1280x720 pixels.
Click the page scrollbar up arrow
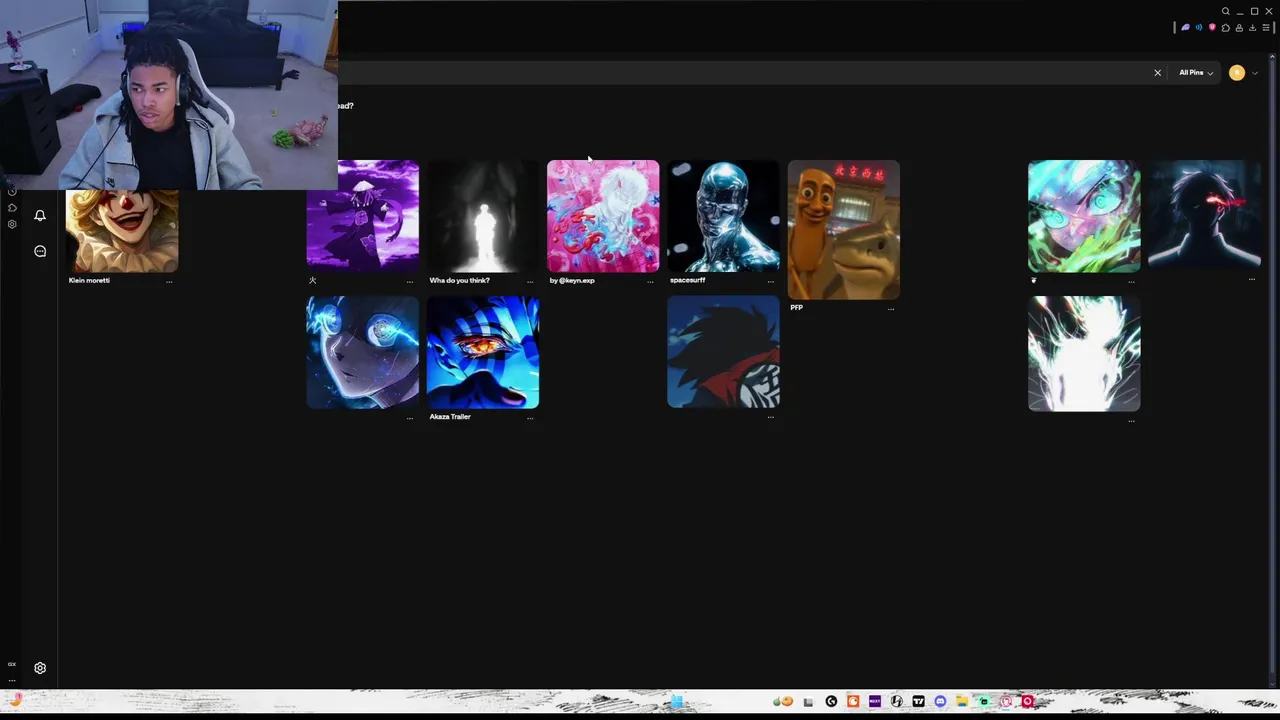pos(1272,56)
